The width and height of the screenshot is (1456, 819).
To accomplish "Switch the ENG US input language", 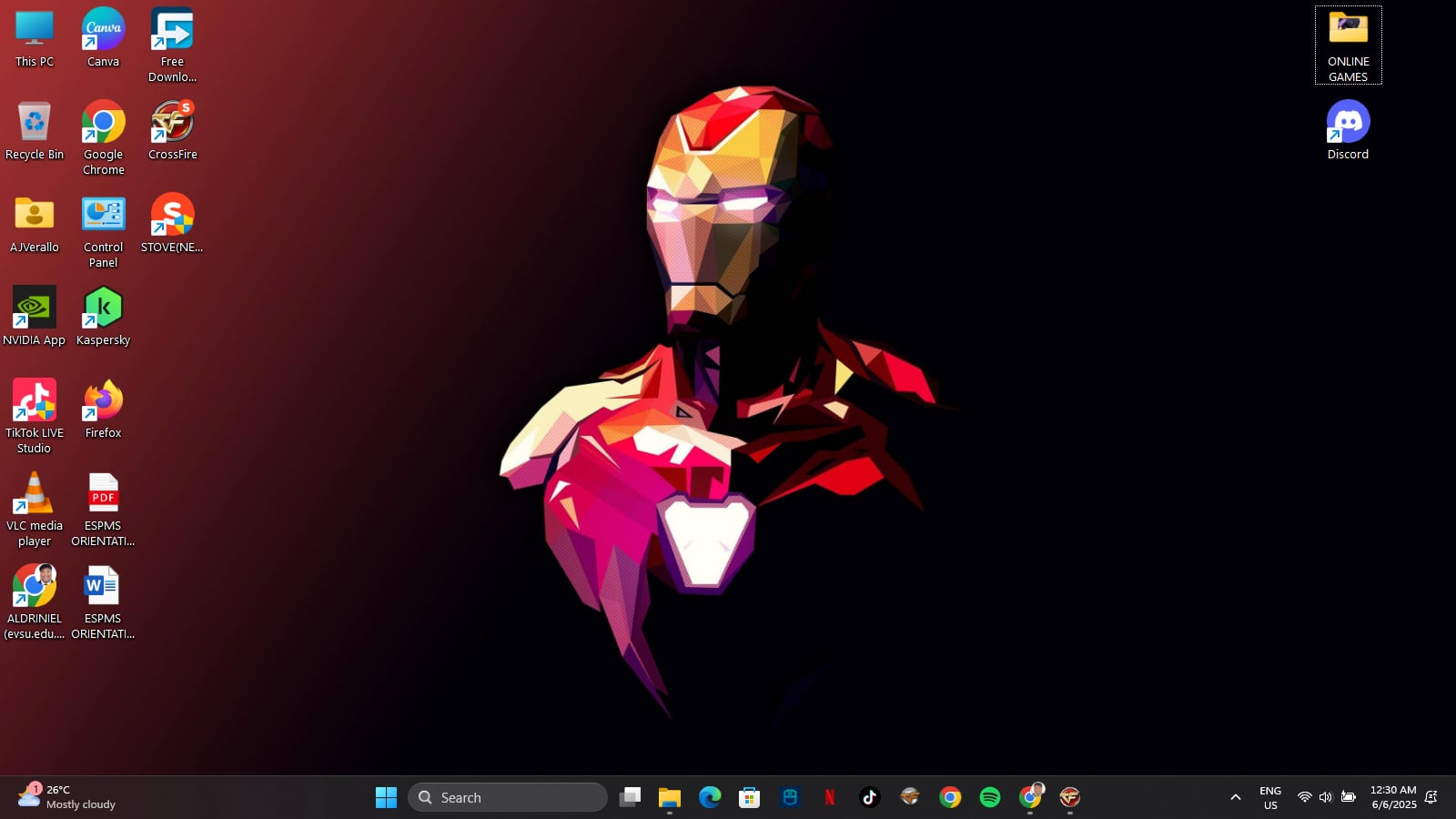I will (1270, 797).
